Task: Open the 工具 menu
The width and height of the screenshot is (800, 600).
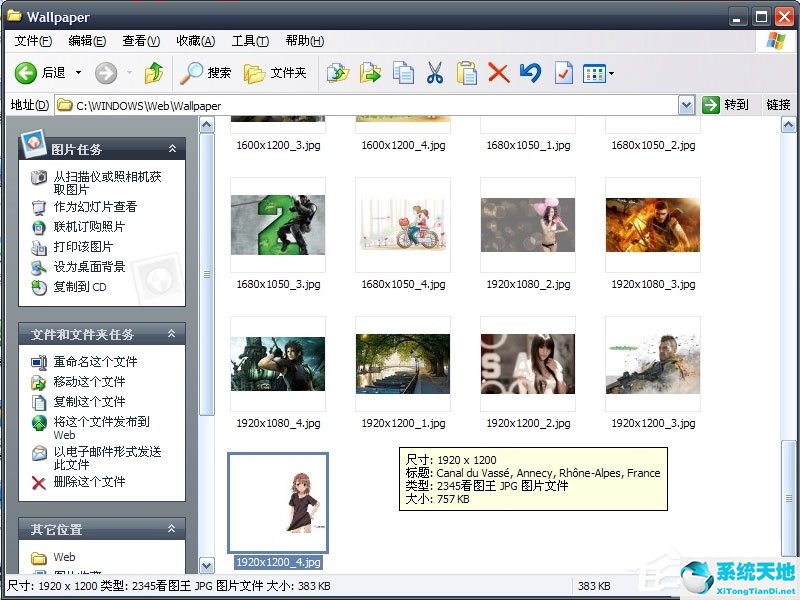Action: (250, 41)
